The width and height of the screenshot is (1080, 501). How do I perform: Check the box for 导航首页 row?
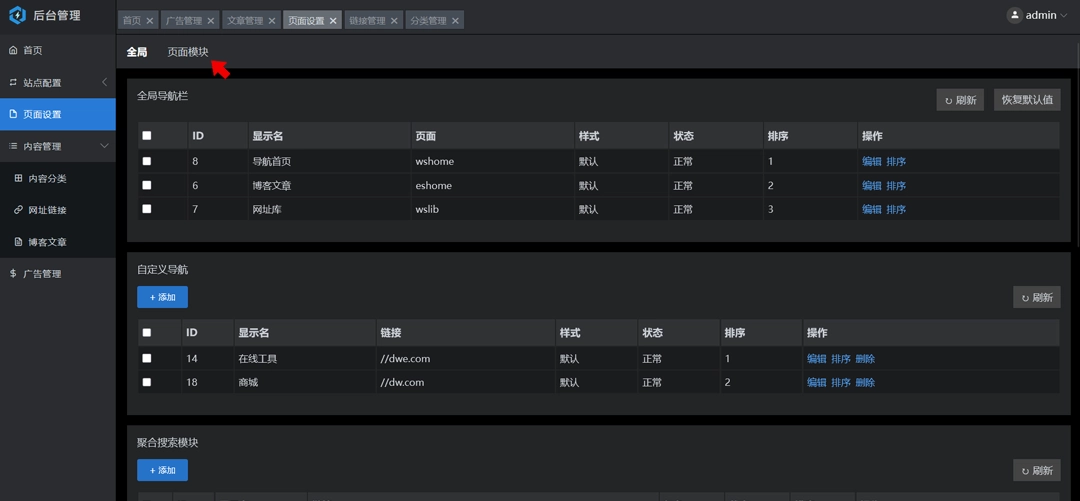pos(147,161)
